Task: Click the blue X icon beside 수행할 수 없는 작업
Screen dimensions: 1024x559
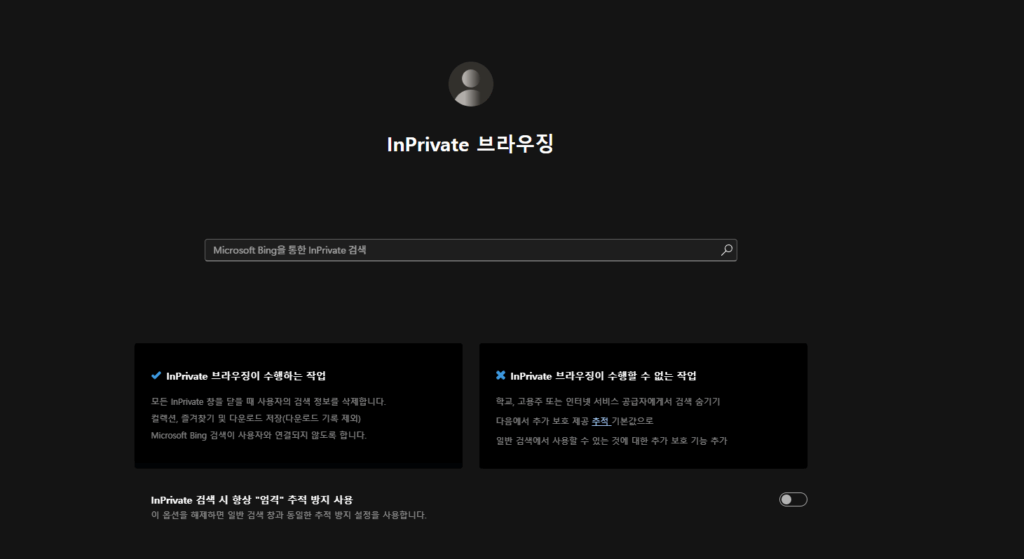Action: [500, 375]
